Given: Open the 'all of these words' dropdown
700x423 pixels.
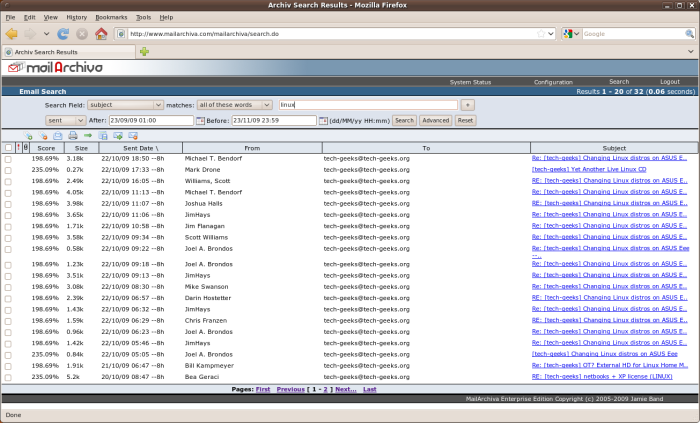Looking at the screenshot, I should click(234, 105).
